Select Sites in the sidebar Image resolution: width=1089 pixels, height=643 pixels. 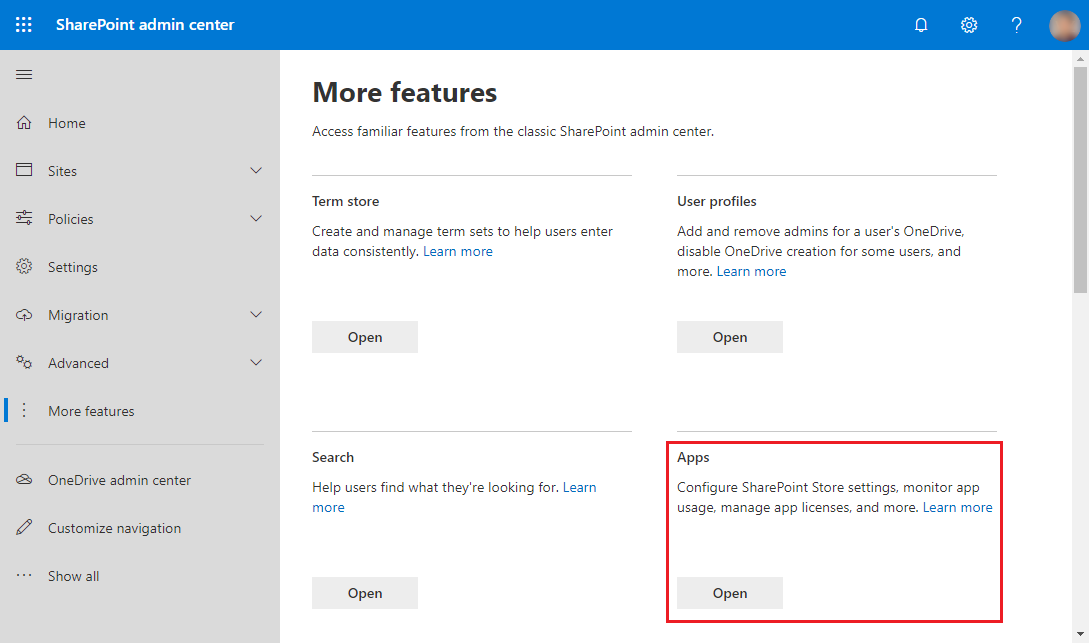click(63, 171)
